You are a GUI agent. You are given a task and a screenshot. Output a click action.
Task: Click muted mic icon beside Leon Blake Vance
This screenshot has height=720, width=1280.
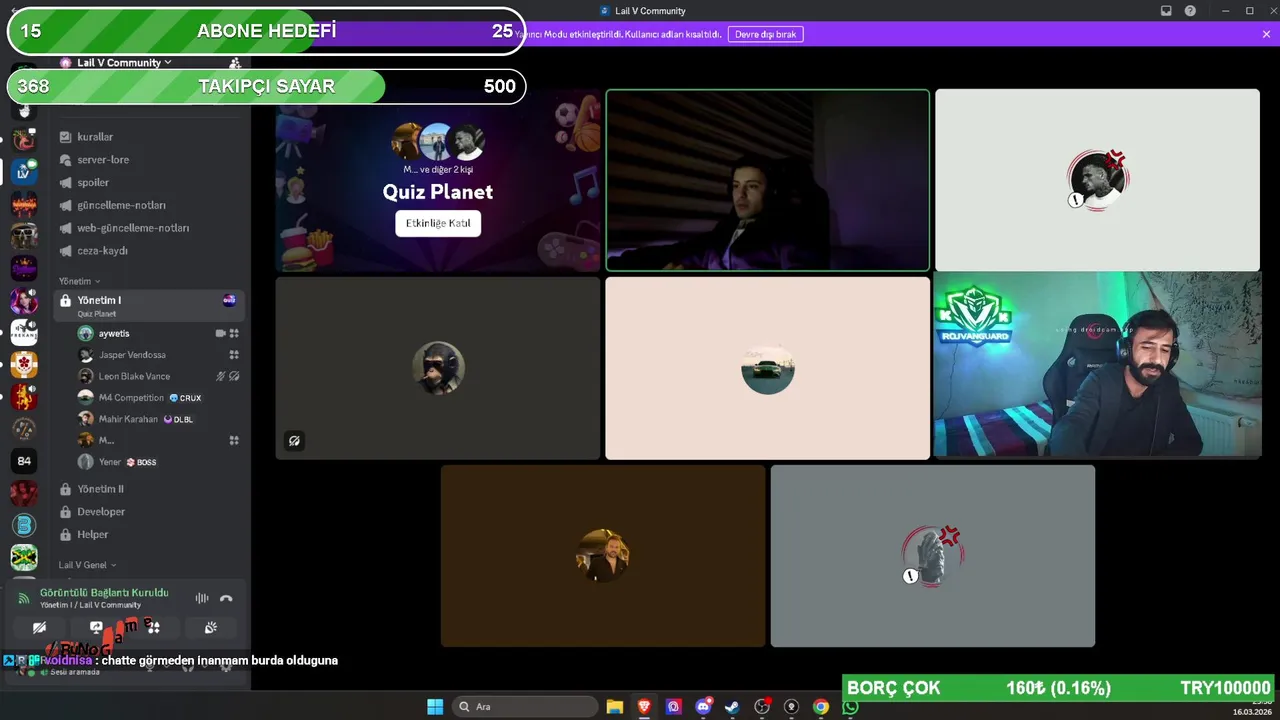pyautogui.click(x=221, y=376)
